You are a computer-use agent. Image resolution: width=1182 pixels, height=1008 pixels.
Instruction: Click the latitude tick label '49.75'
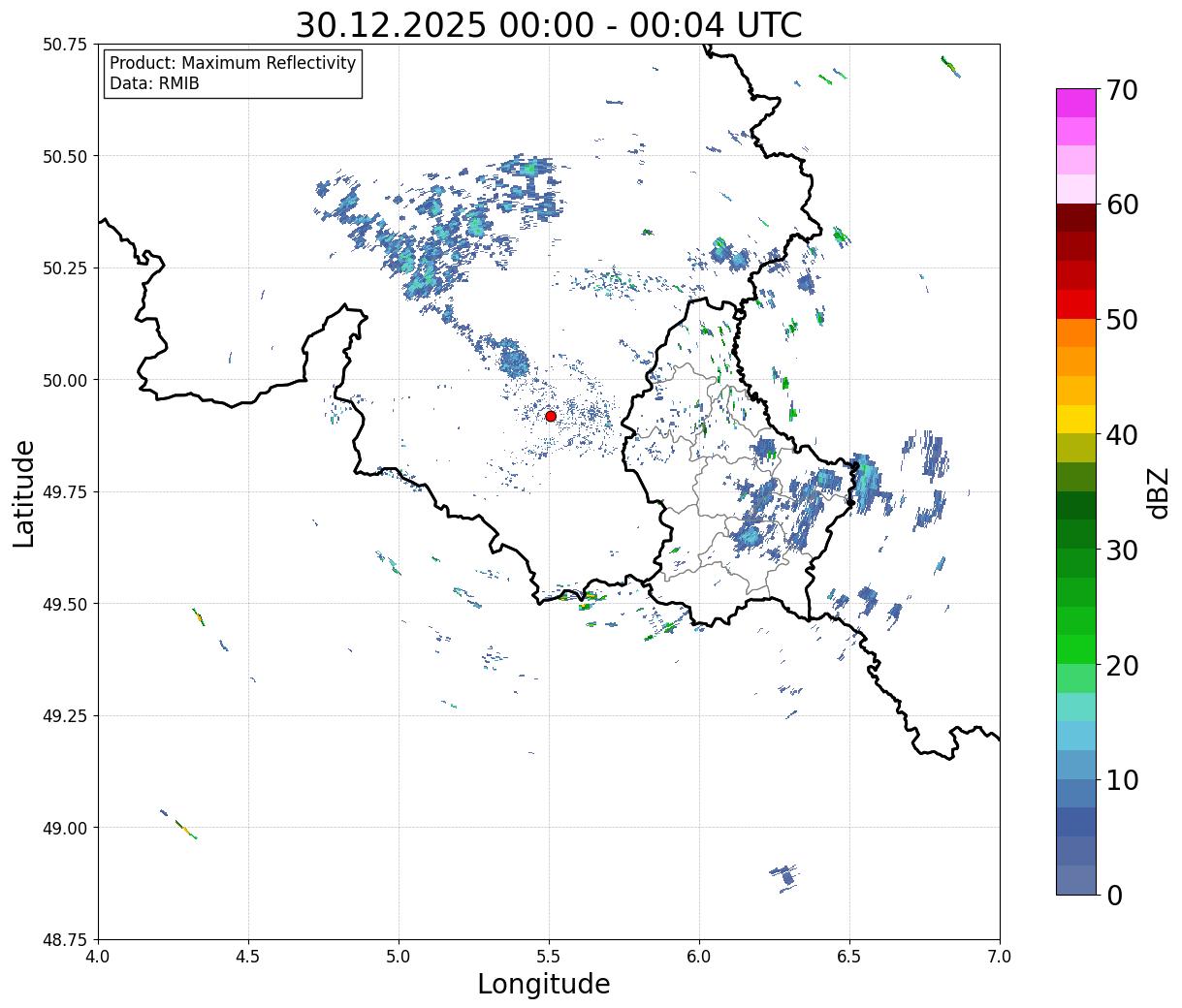(x=65, y=492)
